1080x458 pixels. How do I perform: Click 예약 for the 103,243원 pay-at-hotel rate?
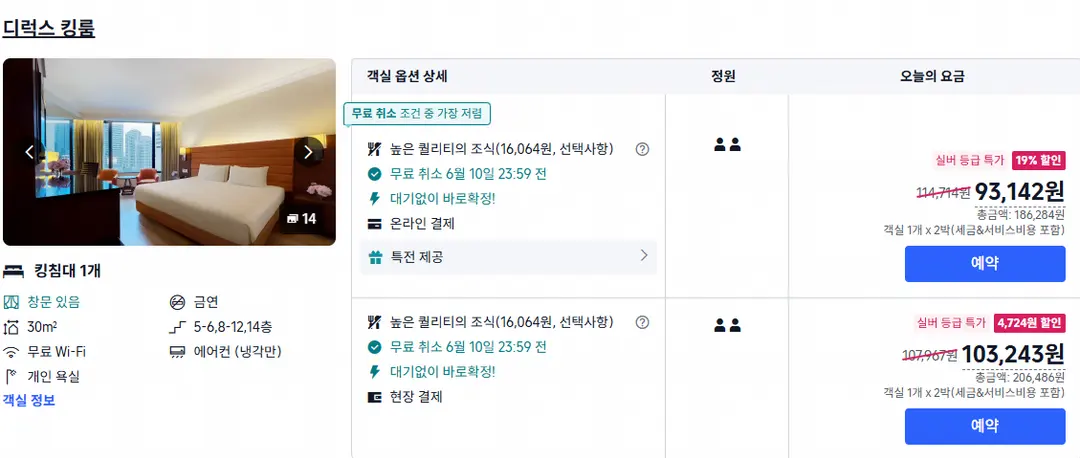(985, 426)
